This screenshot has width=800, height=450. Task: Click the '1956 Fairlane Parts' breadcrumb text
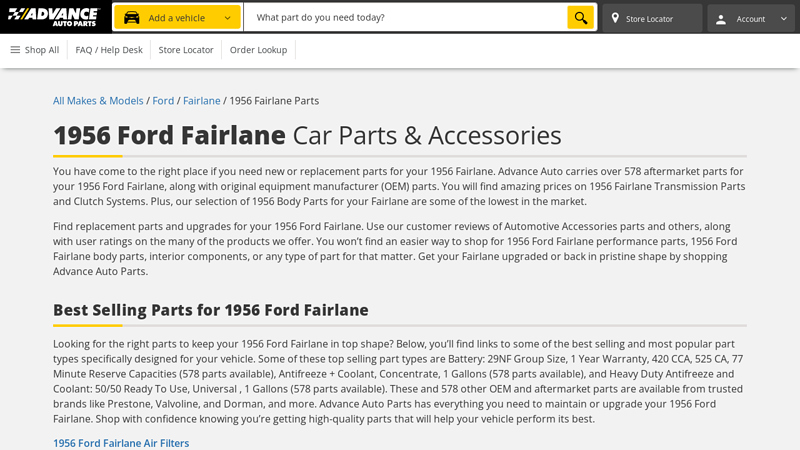274,101
